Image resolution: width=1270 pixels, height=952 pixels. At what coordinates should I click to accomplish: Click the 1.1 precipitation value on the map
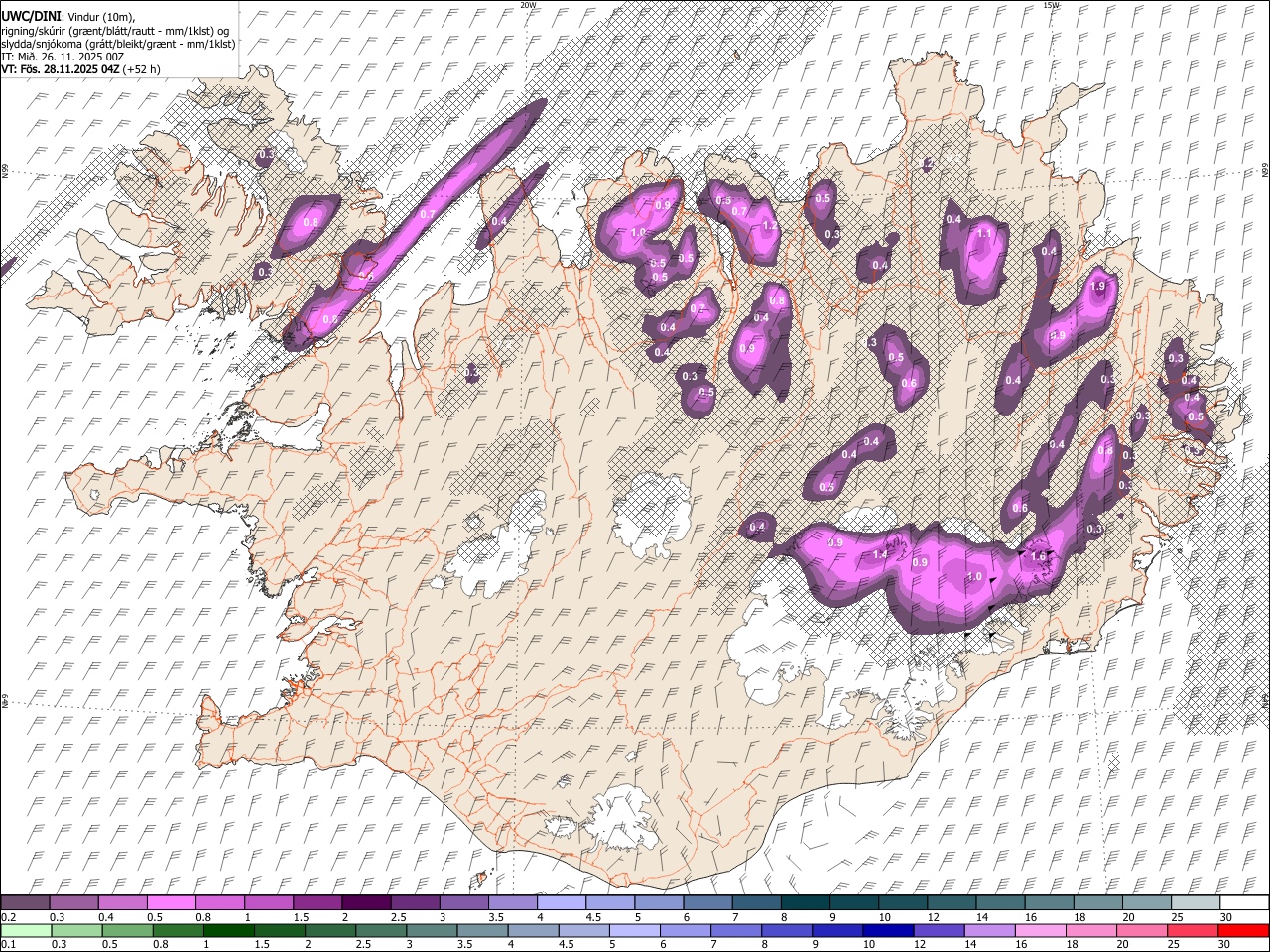click(984, 234)
